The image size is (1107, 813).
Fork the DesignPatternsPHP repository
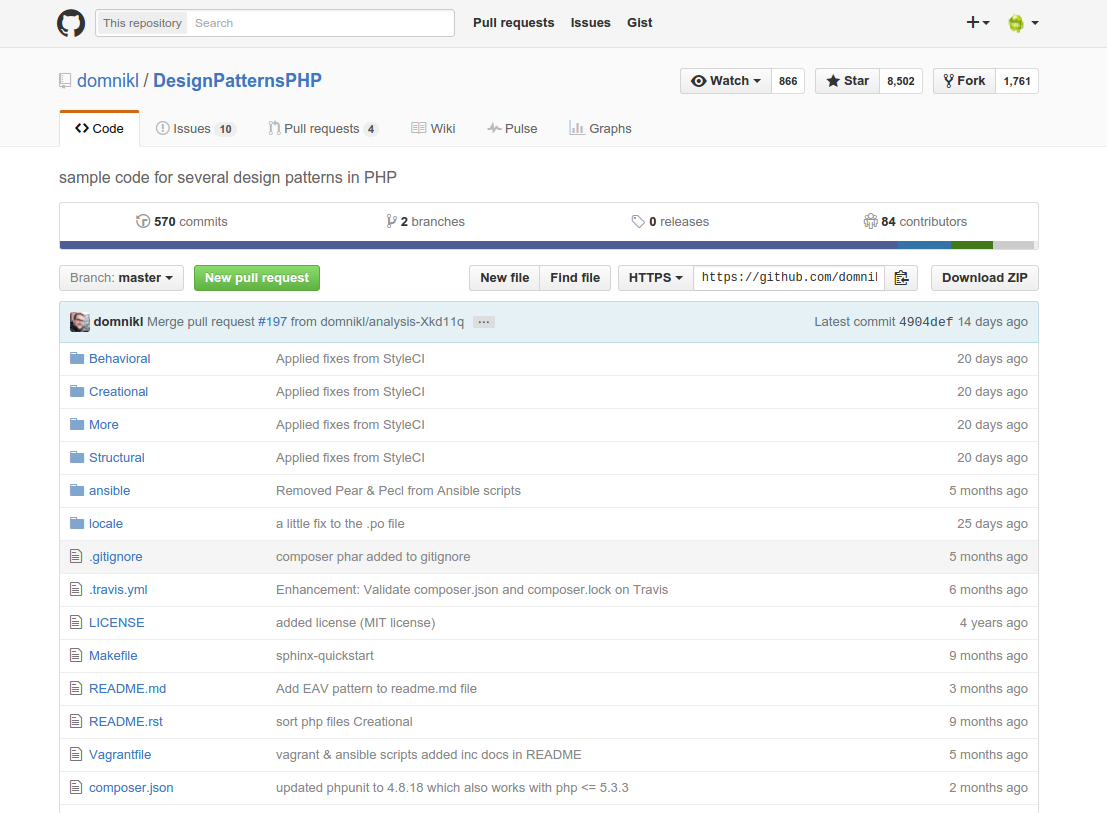tap(964, 81)
